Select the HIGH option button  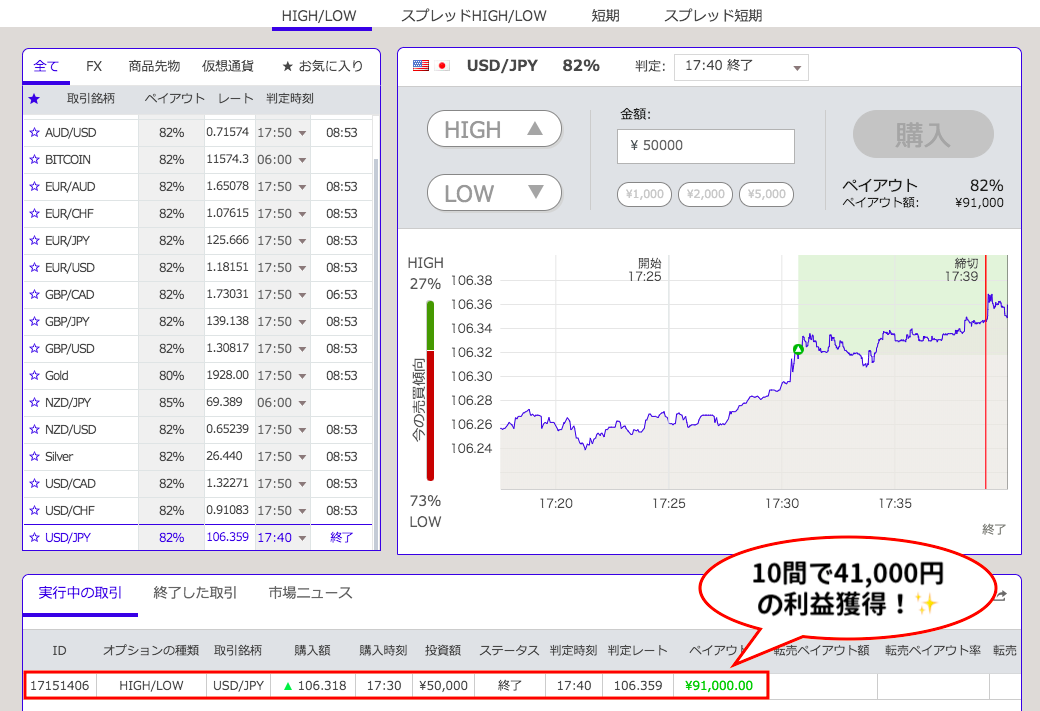click(494, 129)
